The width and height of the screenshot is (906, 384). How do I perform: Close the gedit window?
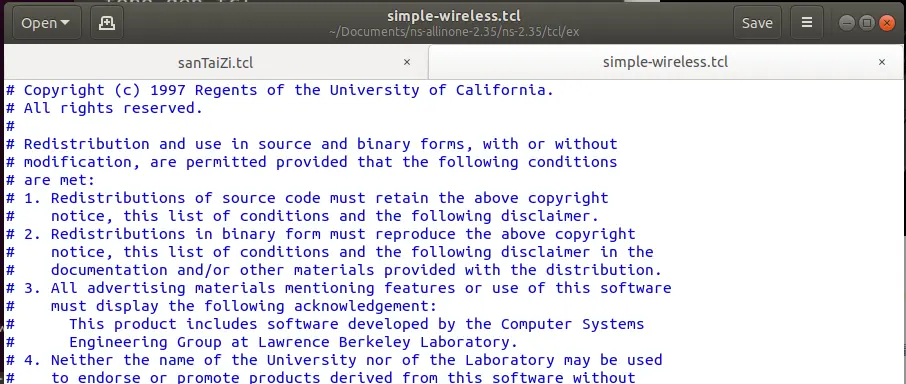point(886,23)
